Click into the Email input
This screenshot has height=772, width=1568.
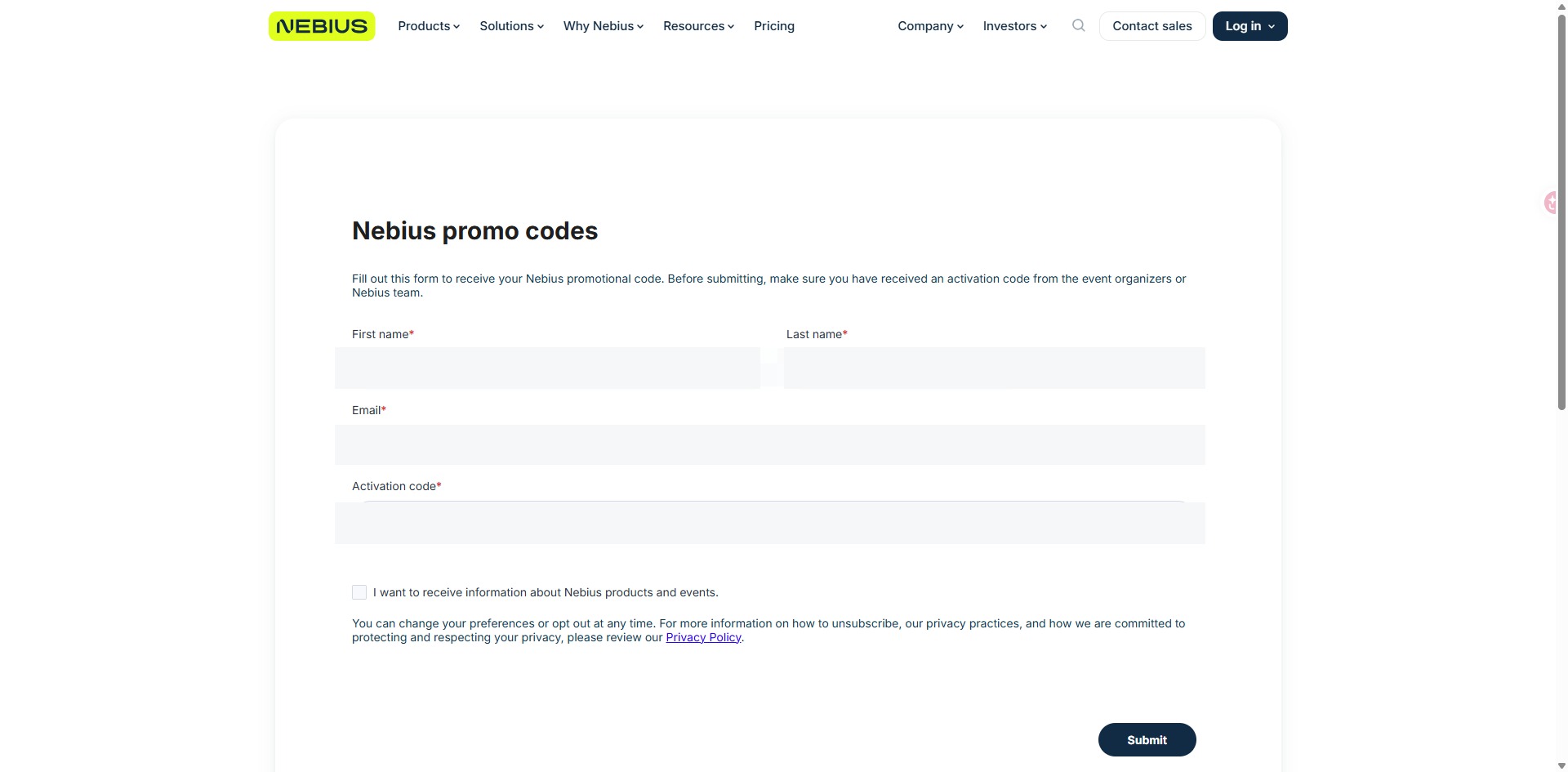click(x=770, y=444)
